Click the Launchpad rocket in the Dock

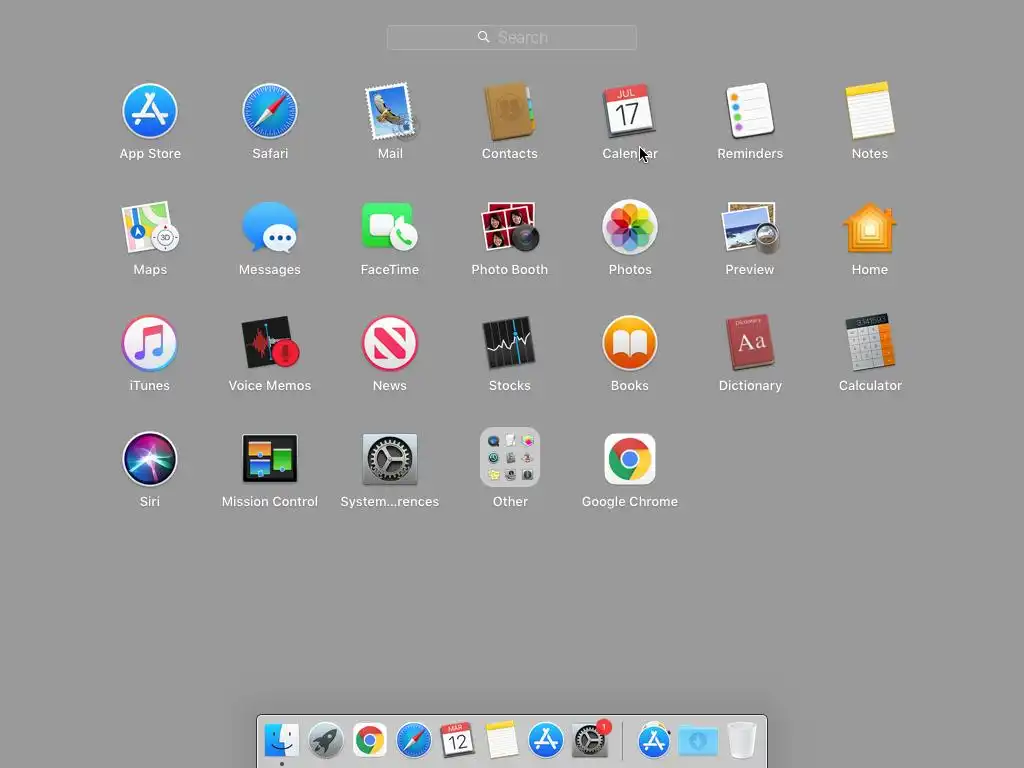325,740
